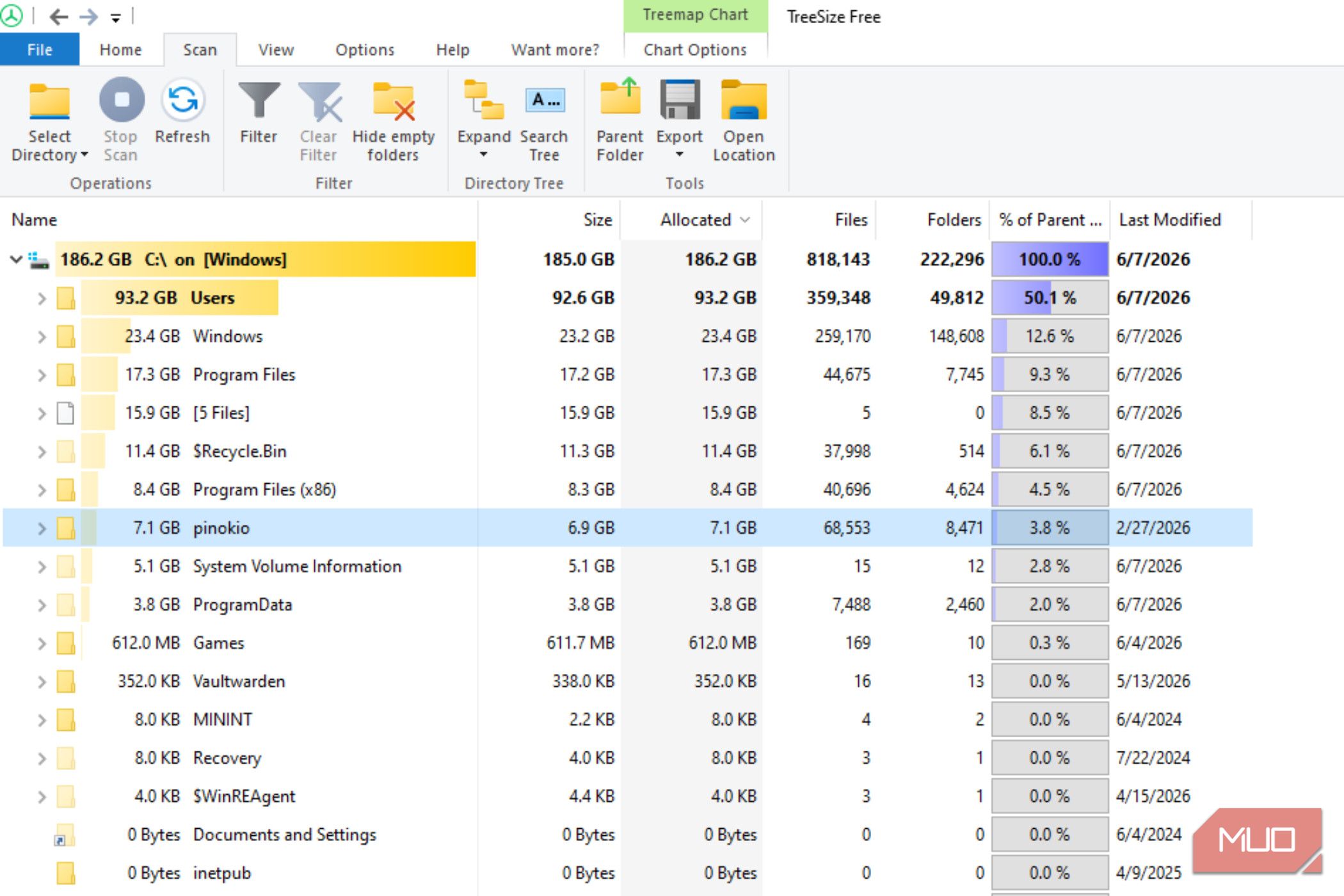Click the 2/27/2026 modified date

1153,528
